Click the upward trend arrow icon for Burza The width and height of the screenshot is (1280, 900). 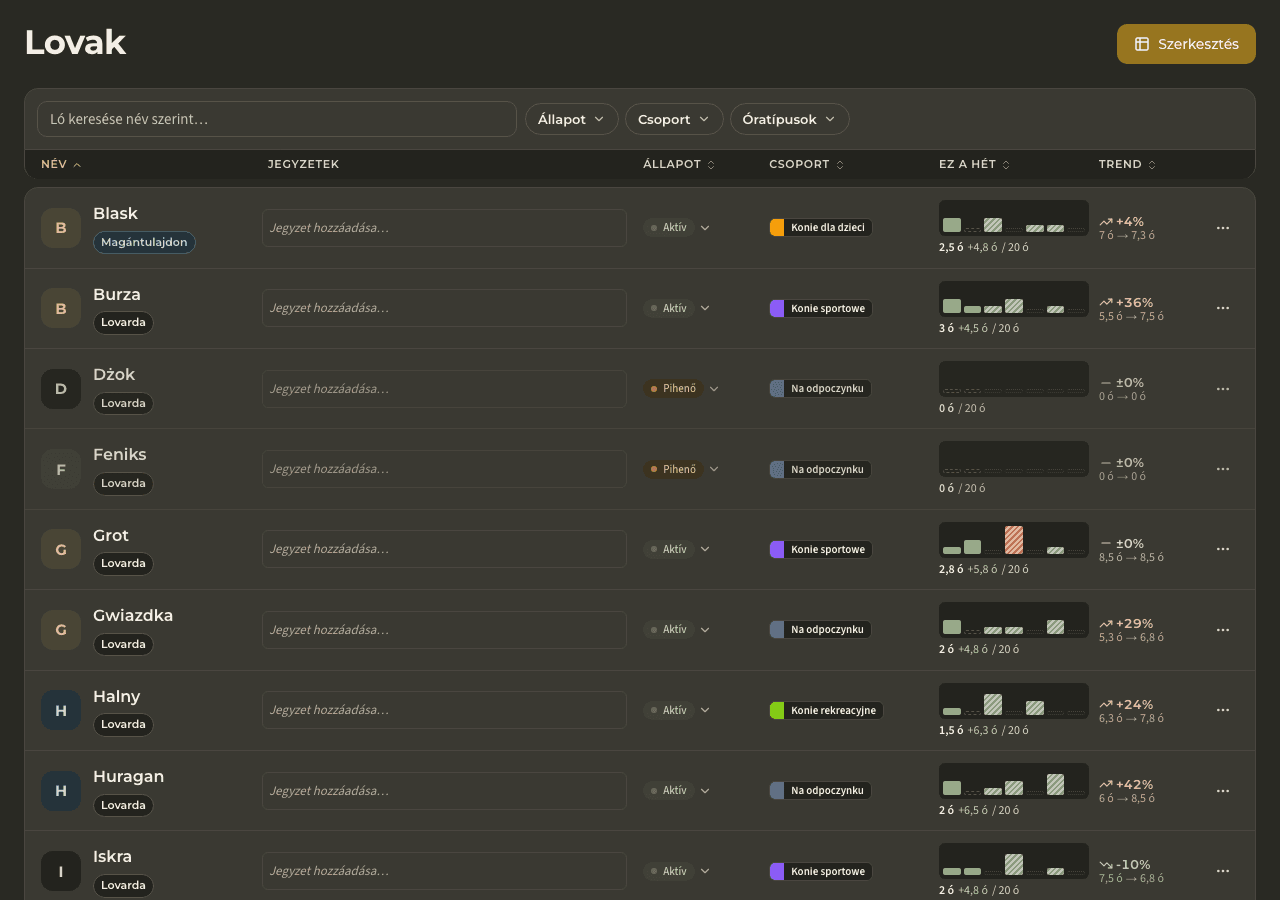coord(1106,302)
